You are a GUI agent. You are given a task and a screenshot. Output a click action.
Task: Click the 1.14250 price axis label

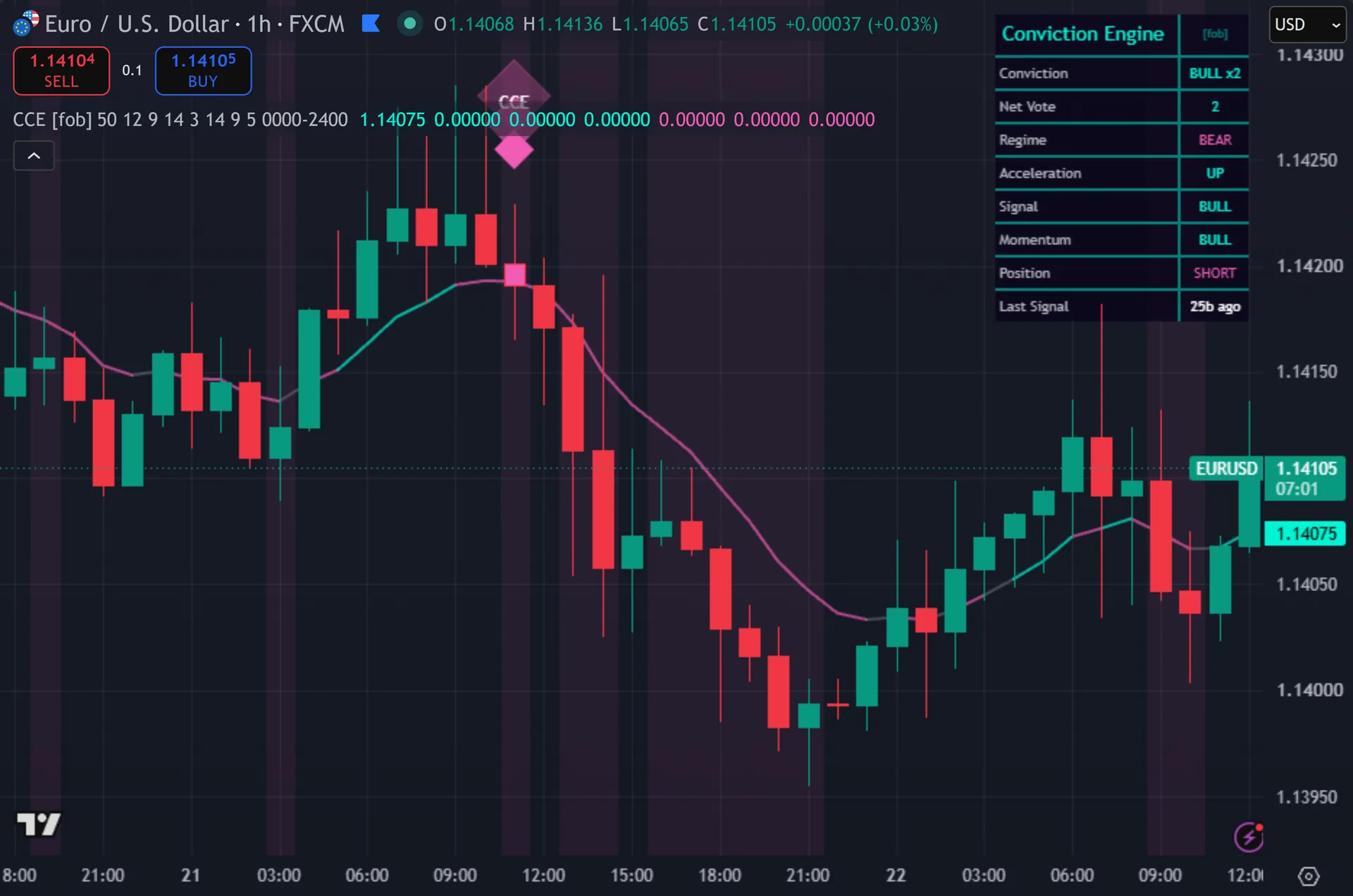click(x=1306, y=160)
